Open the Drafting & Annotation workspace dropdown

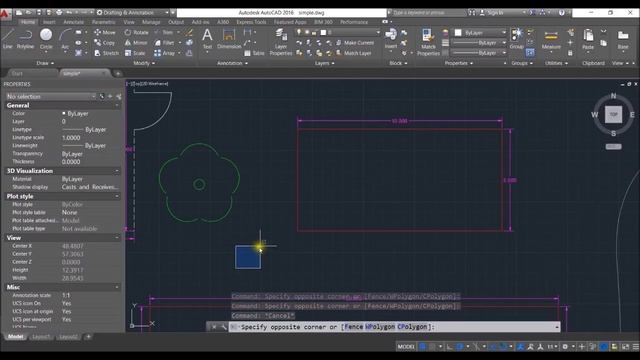coord(133,13)
